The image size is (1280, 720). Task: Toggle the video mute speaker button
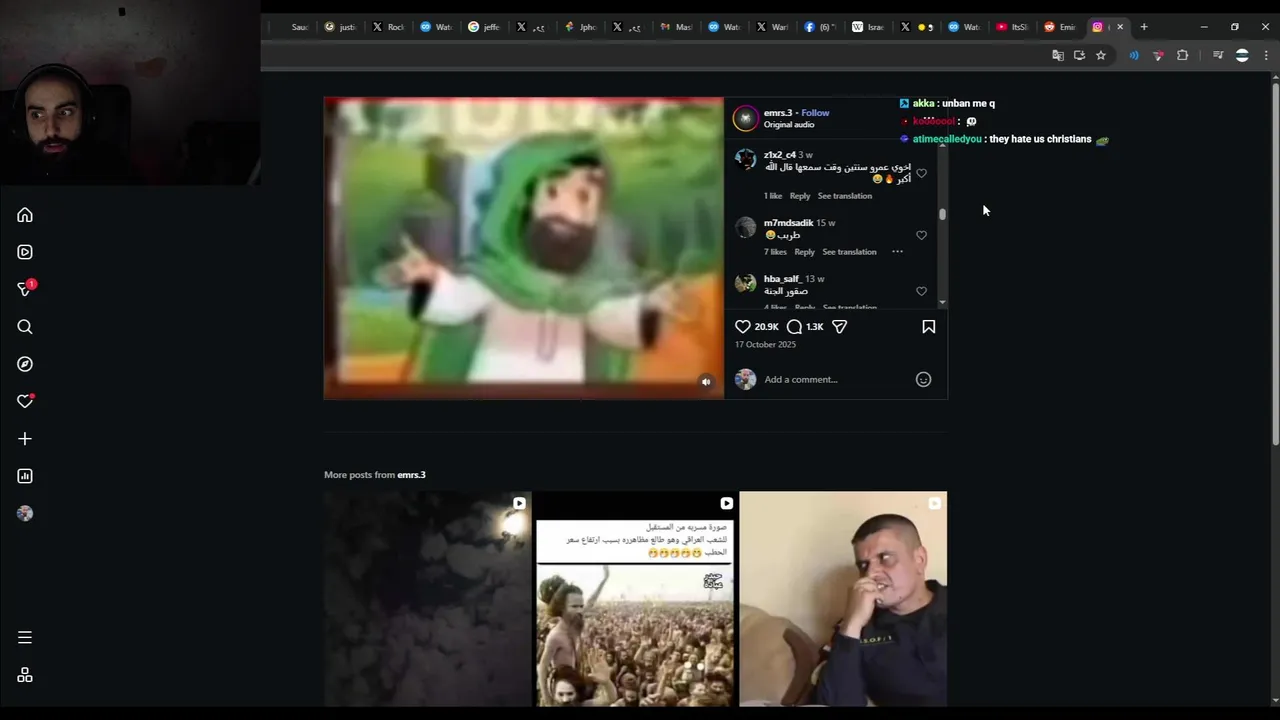click(706, 382)
